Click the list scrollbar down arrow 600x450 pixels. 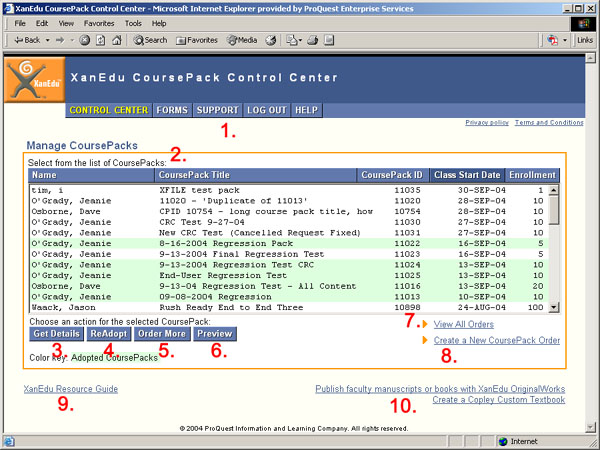coord(553,310)
